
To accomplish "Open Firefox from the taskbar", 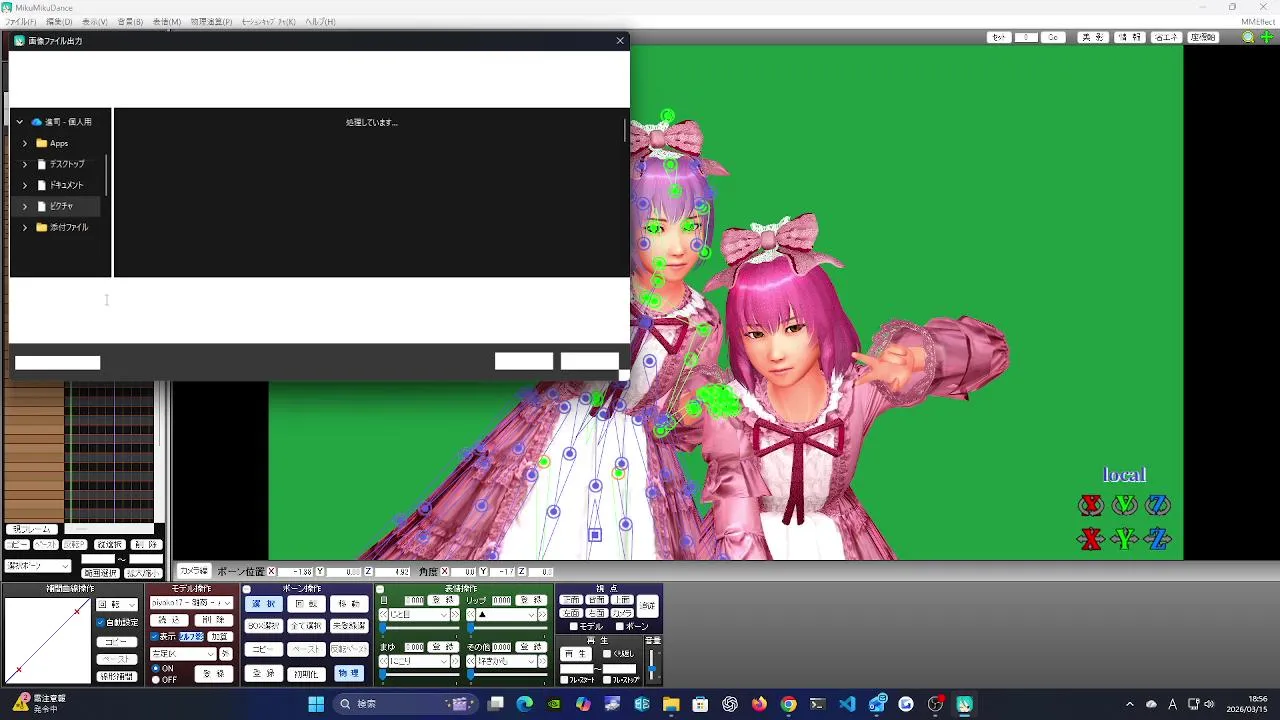I will tap(759, 704).
